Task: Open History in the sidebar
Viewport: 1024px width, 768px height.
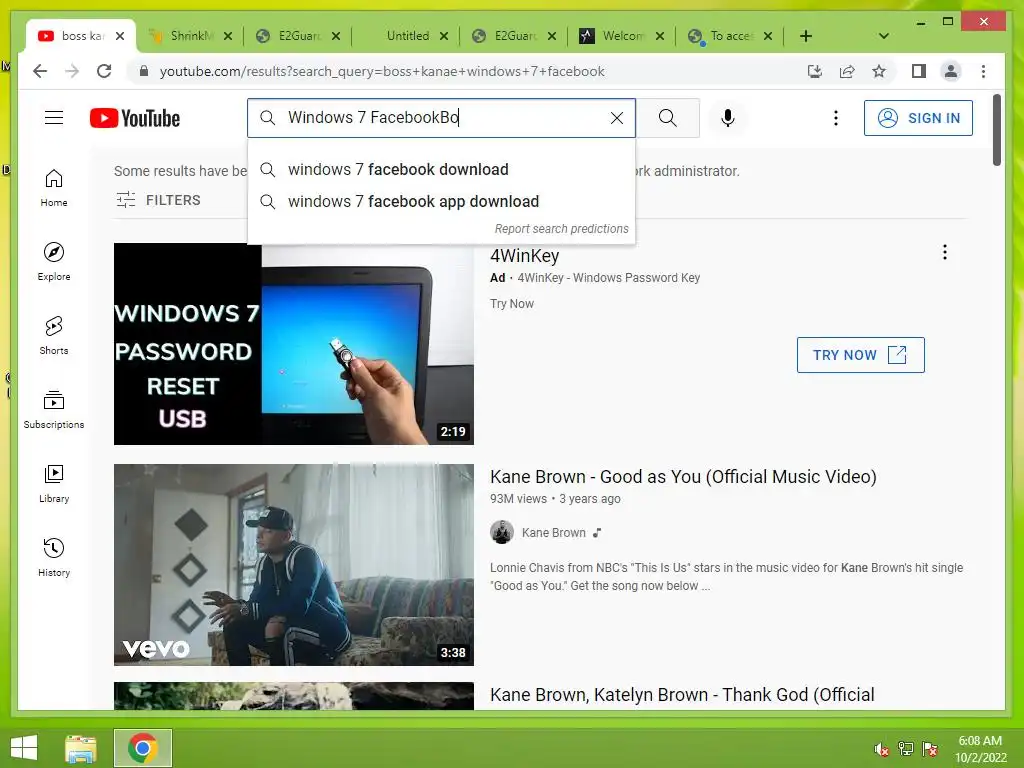Action: 54,557
